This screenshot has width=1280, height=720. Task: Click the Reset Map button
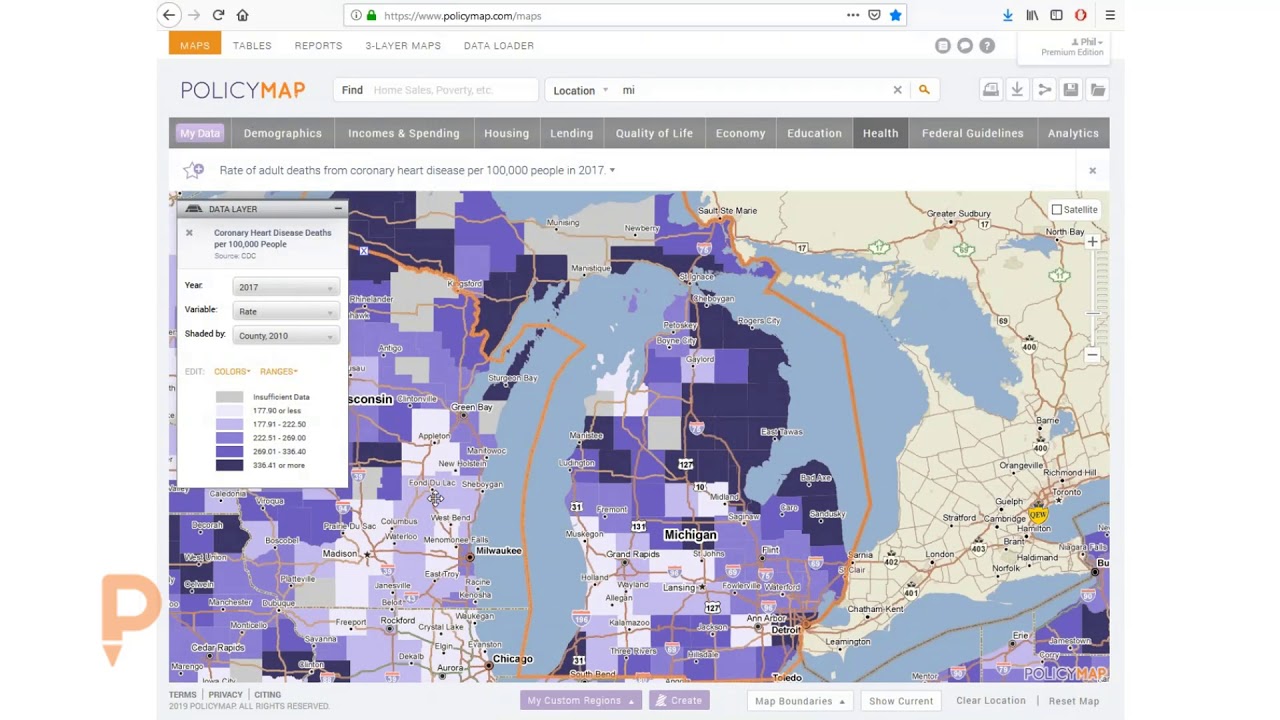[1074, 701]
